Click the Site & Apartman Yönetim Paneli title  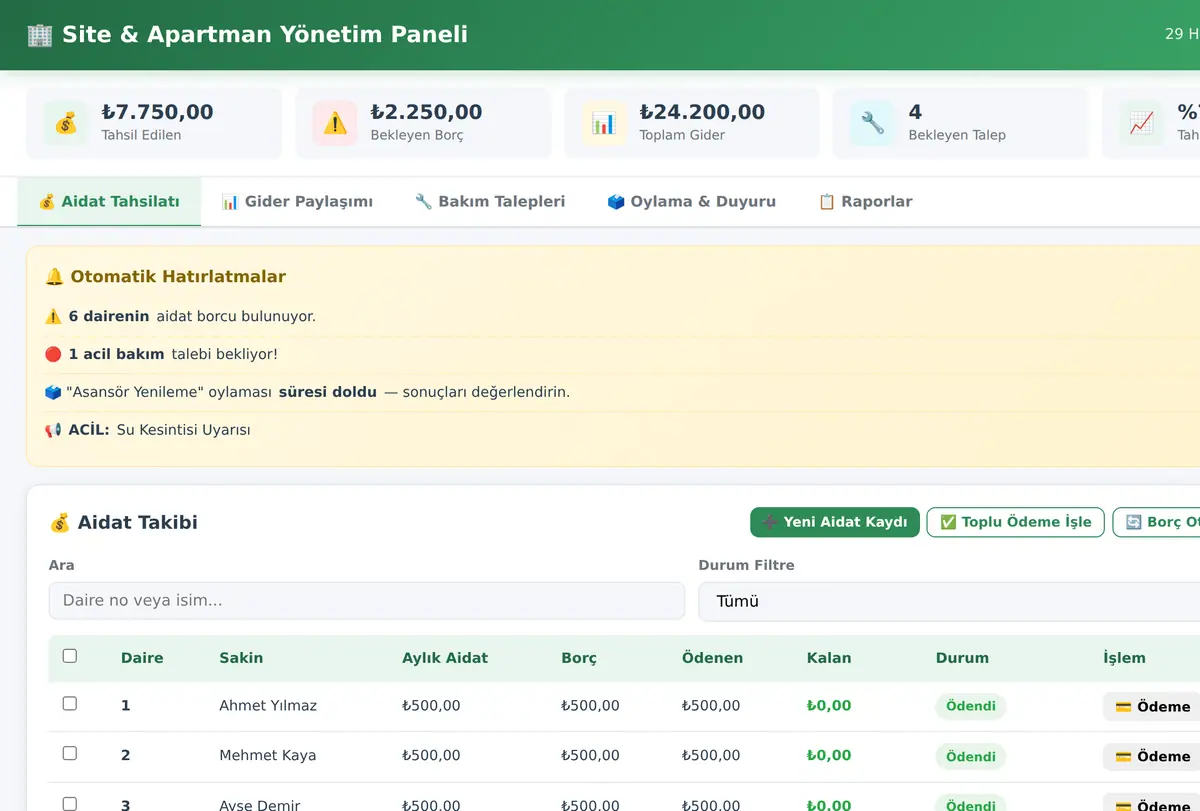pos(265,34)
